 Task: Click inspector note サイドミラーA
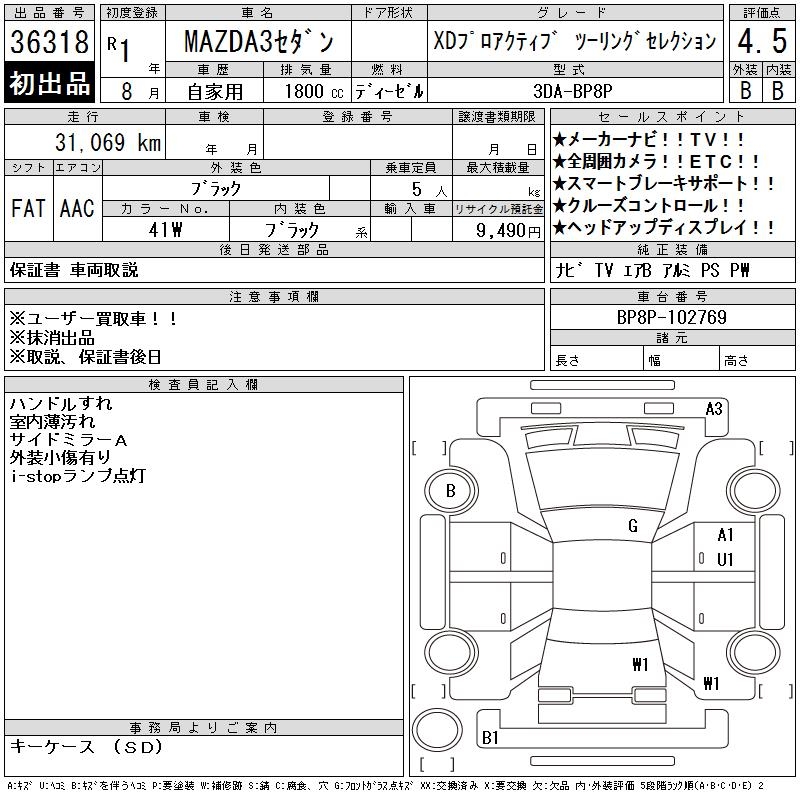point(68,440)
